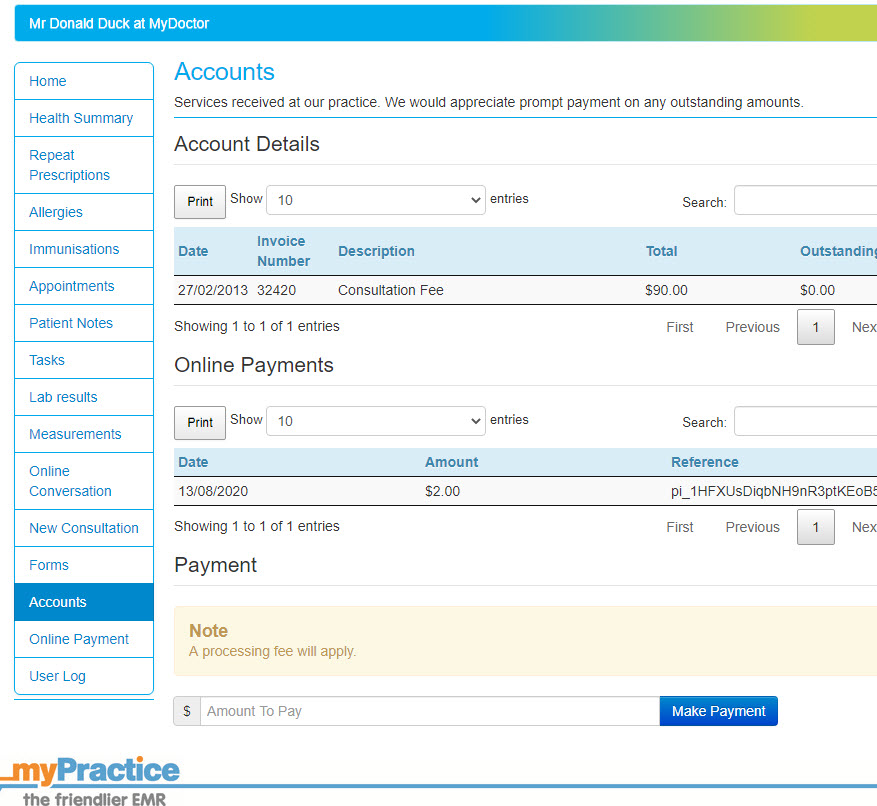Click the 27/02/2013 date cell

(213, 290)
